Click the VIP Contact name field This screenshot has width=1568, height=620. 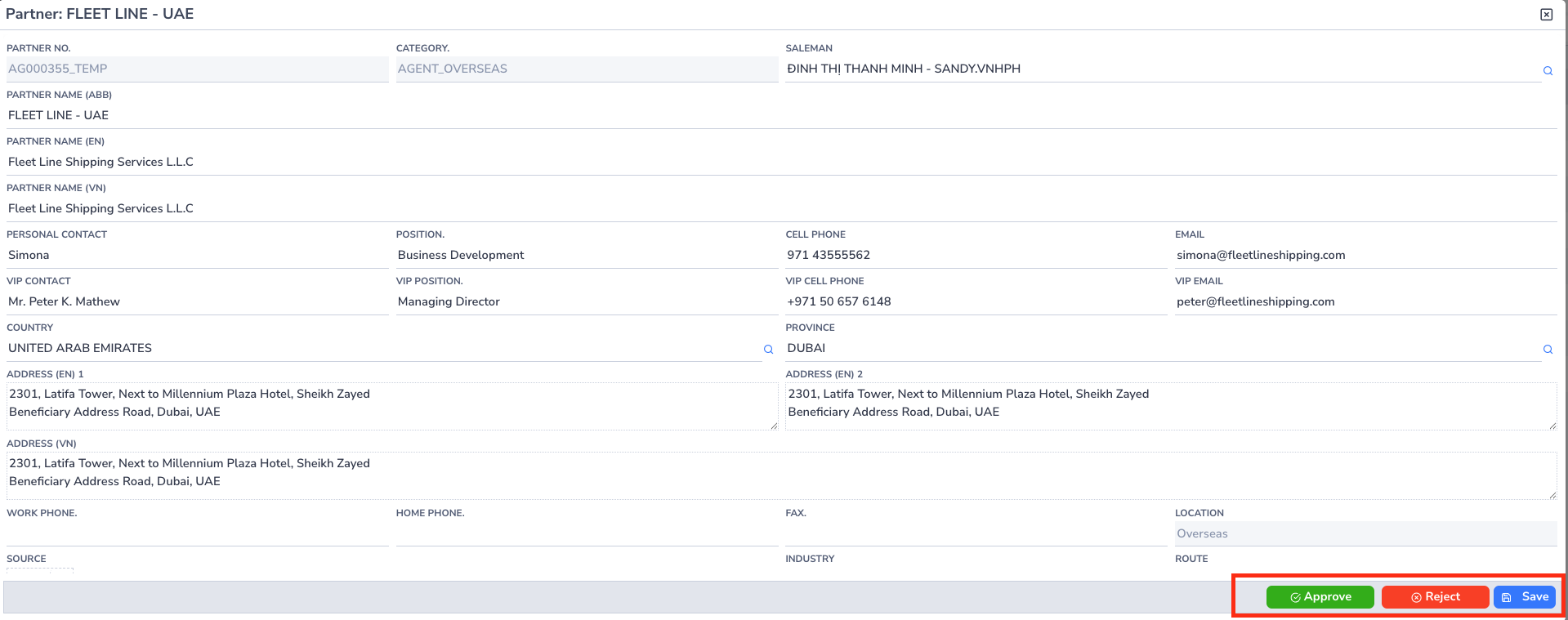tap(196, 301)
